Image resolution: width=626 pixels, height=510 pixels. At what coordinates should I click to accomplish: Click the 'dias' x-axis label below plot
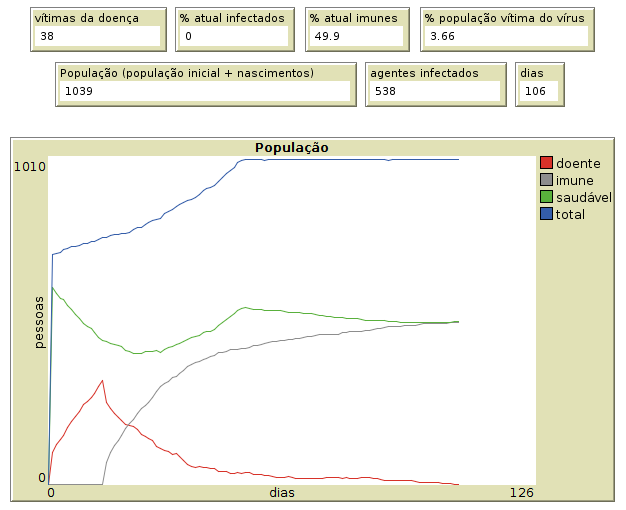pyautogui.click(x=283, y=492)
